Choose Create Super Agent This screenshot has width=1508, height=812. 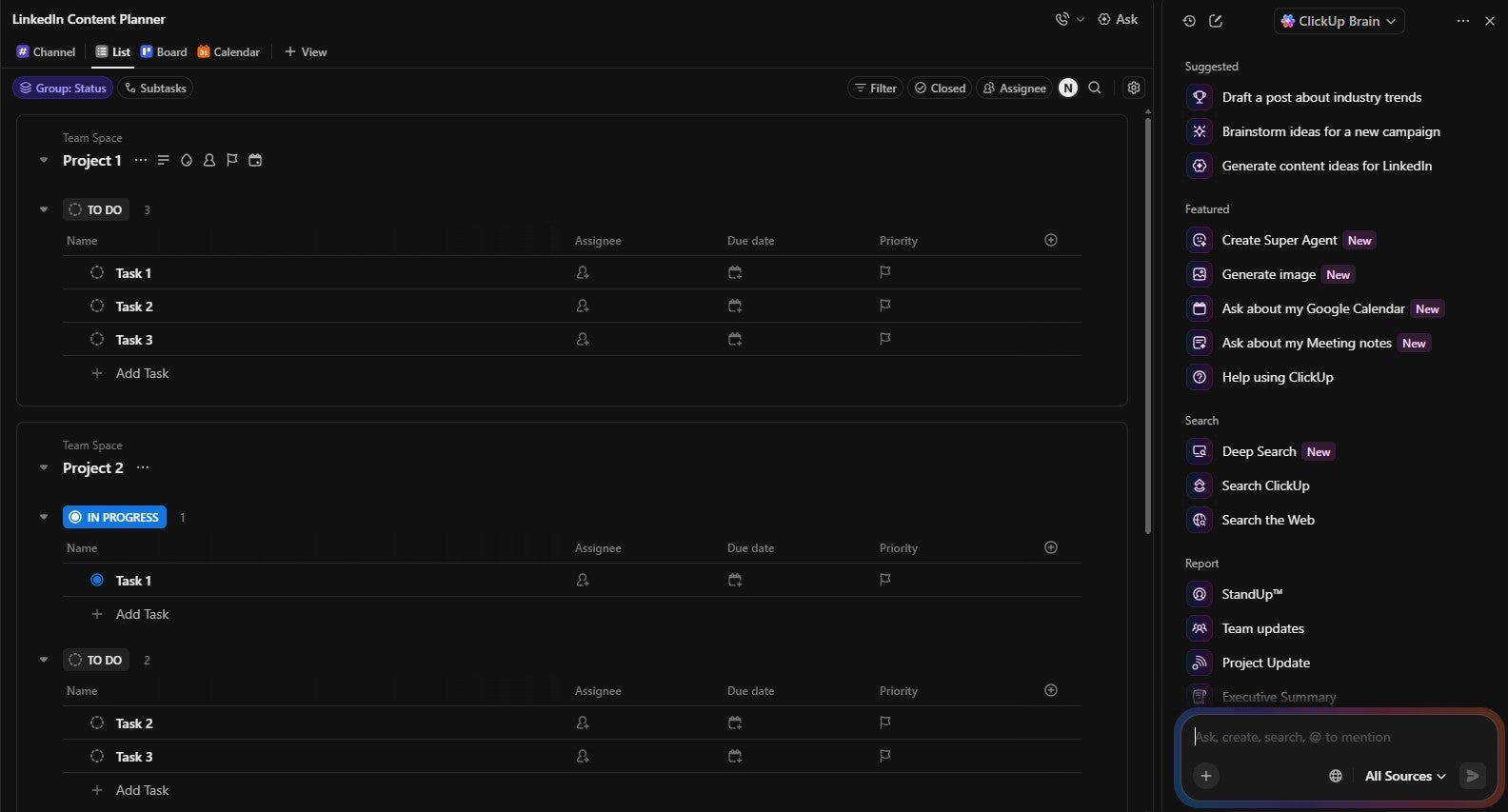click(x=1280, y=241)
